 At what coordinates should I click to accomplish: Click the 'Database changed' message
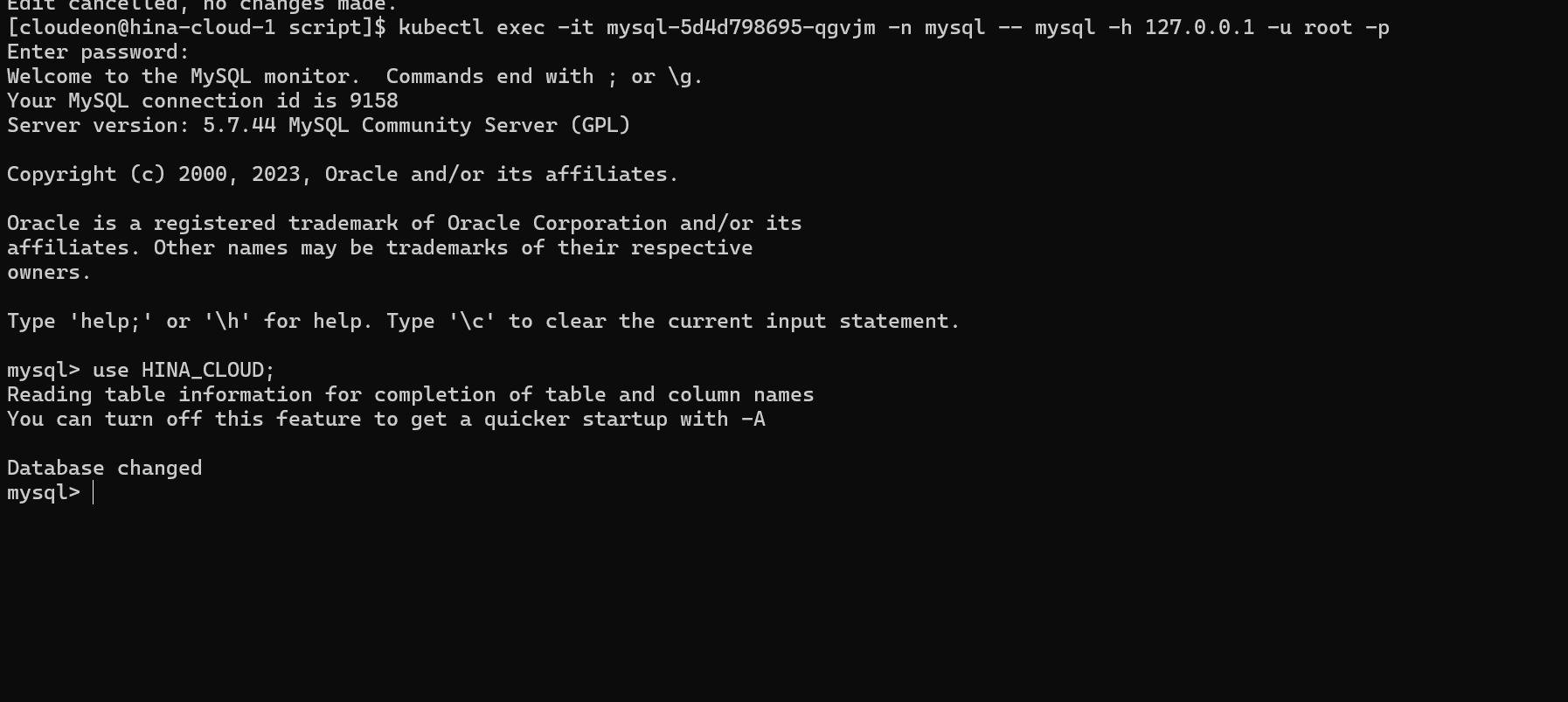104,469
